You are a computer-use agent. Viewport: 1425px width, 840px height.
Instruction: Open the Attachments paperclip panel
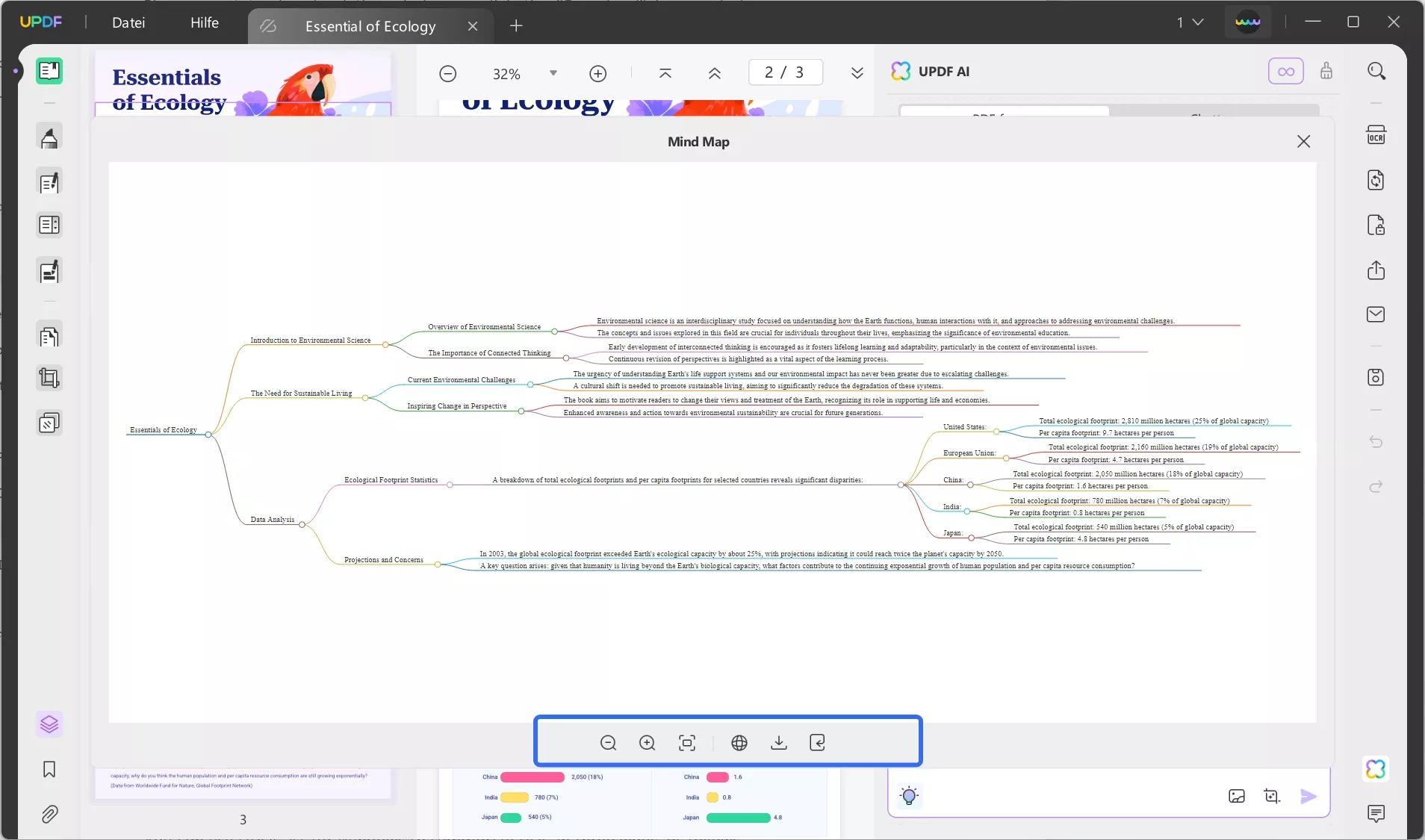tap(49, 814)
